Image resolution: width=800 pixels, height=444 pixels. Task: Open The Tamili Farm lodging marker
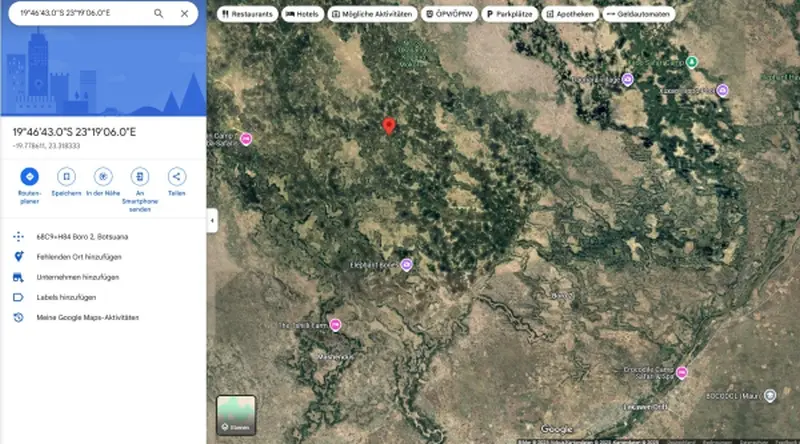(335, 325)
